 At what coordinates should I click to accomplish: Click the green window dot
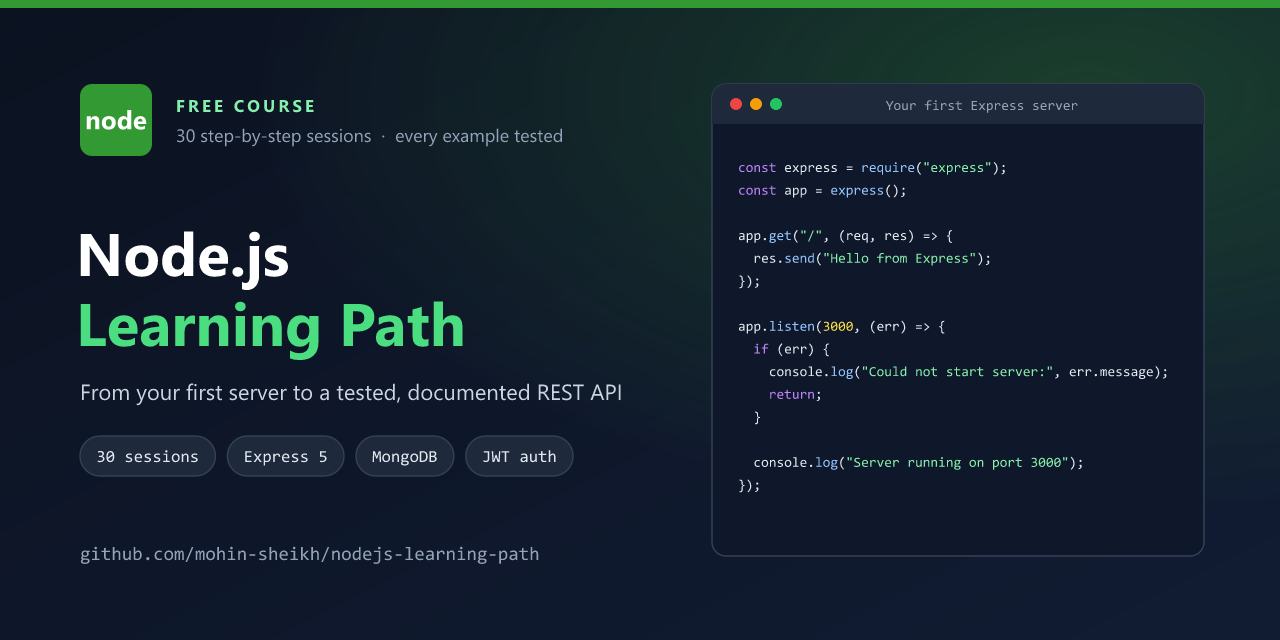[776, 104]
